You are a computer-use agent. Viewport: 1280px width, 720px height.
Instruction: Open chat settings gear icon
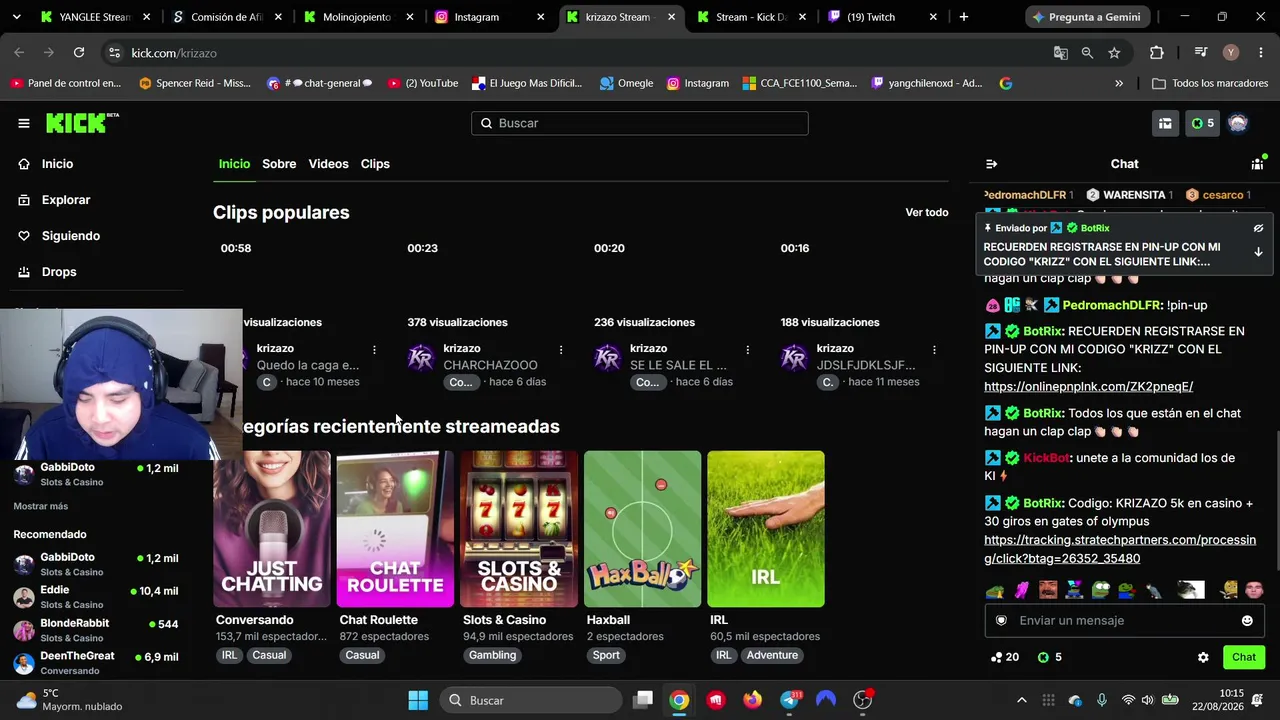[x=1203, y=657]
